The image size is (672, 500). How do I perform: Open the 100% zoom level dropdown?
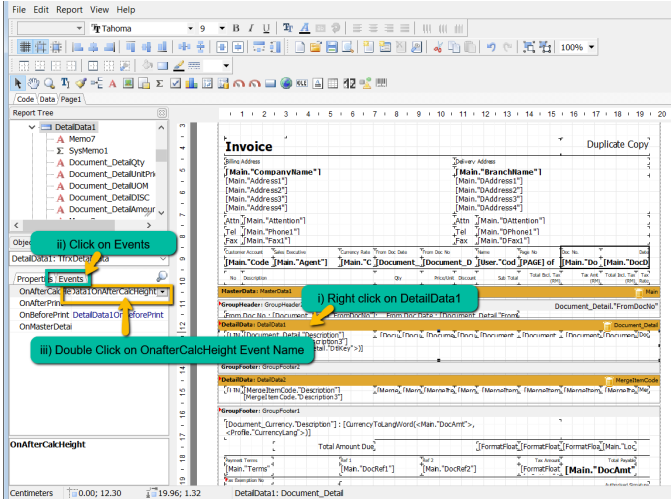click(x=592, y=47)
